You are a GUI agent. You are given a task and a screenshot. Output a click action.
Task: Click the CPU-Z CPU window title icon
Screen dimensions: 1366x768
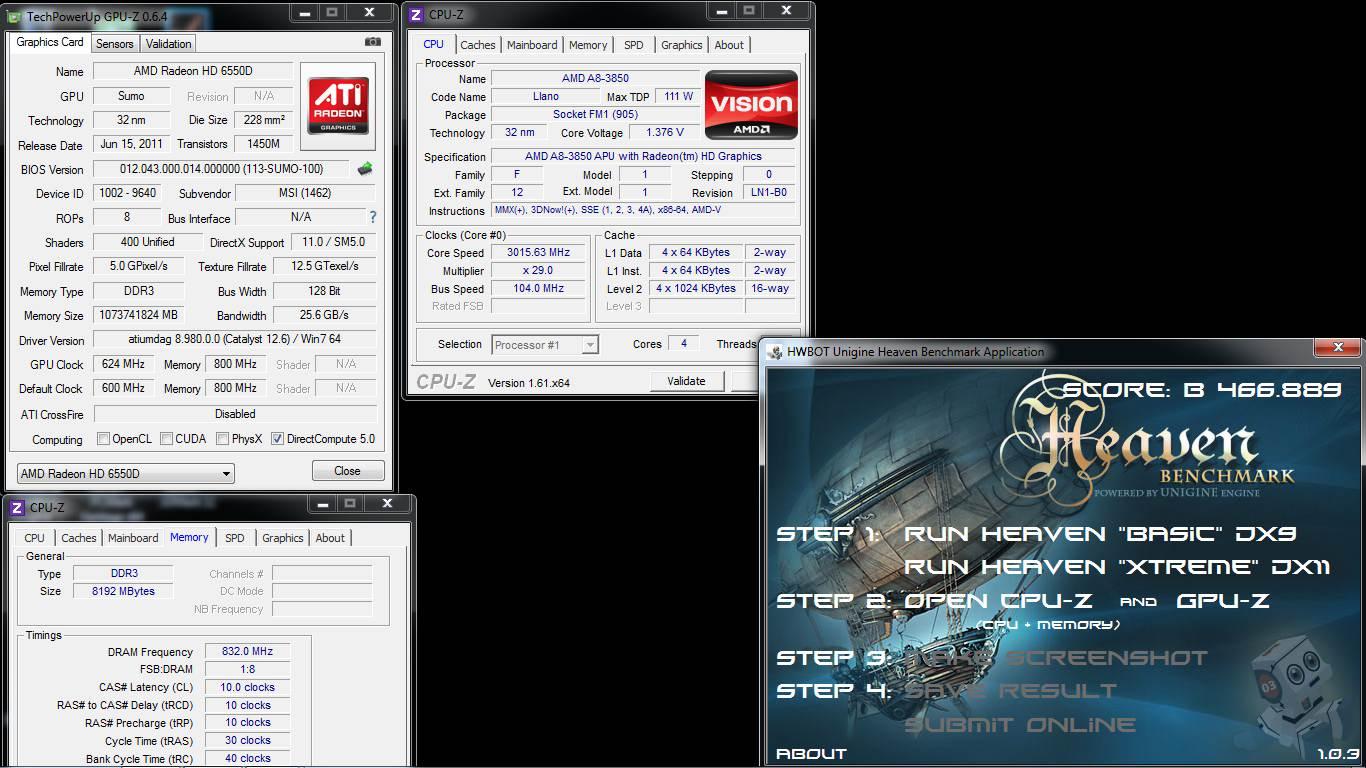tap(415, 14)
